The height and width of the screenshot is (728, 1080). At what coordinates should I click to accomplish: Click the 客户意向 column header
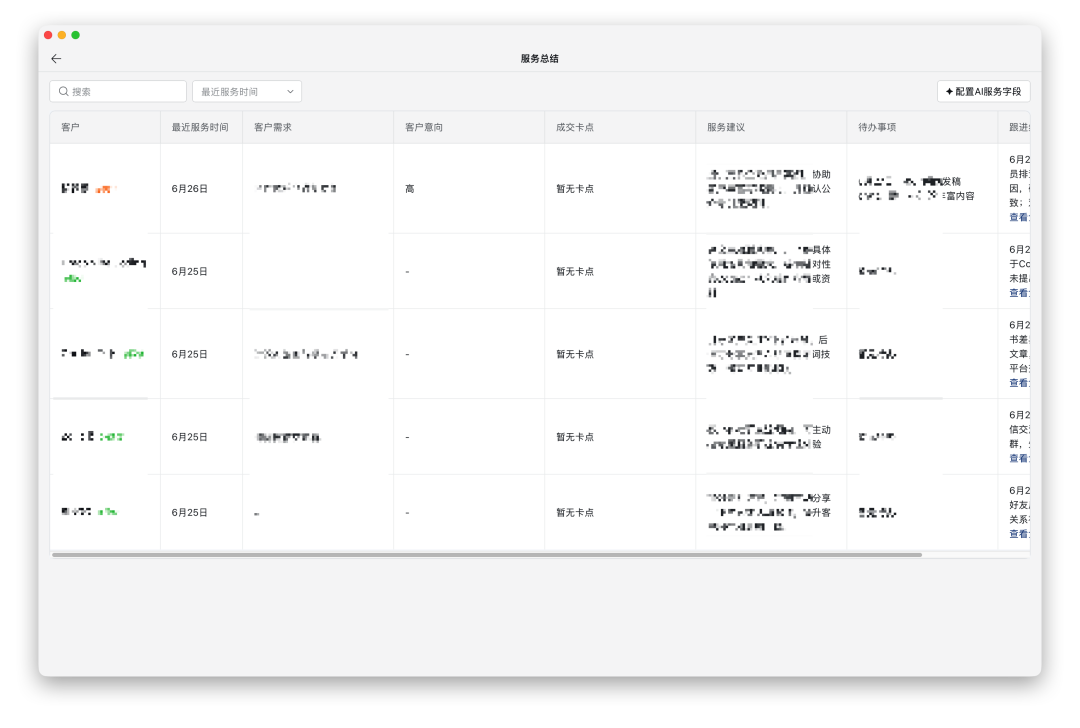(x=424, y=127)
